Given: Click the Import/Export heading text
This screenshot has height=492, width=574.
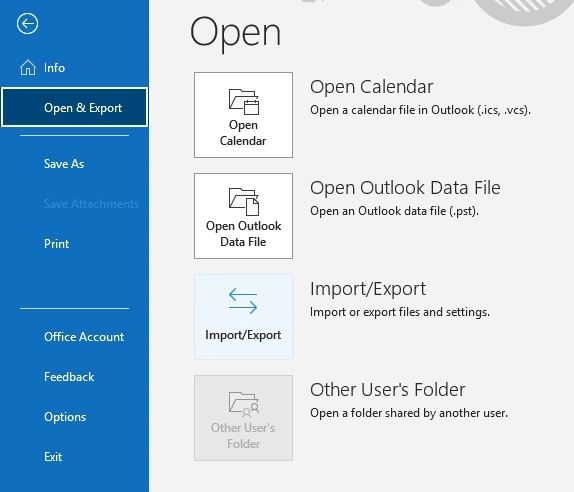Looking at the screenshot, I should point(368,289).
